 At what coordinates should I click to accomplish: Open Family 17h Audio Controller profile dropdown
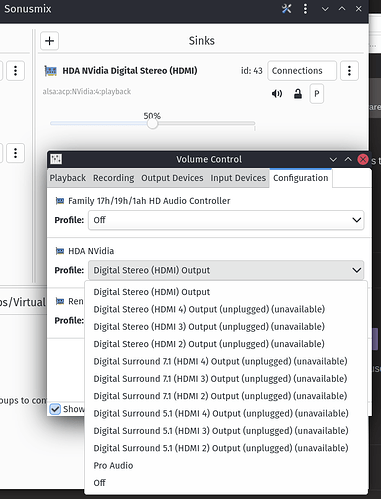coord(226,220)
